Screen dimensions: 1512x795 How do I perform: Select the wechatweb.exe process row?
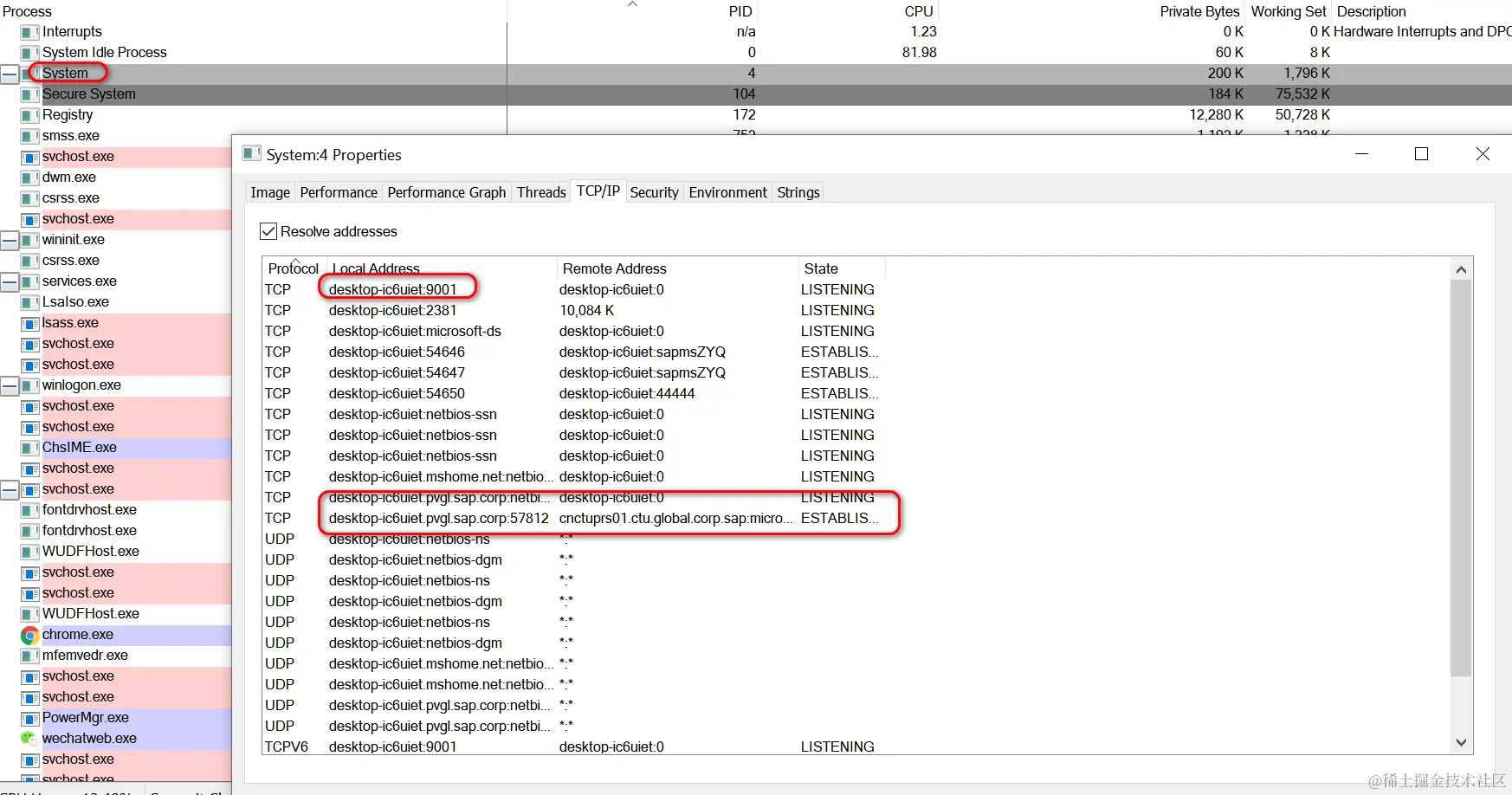pos(116,739)
